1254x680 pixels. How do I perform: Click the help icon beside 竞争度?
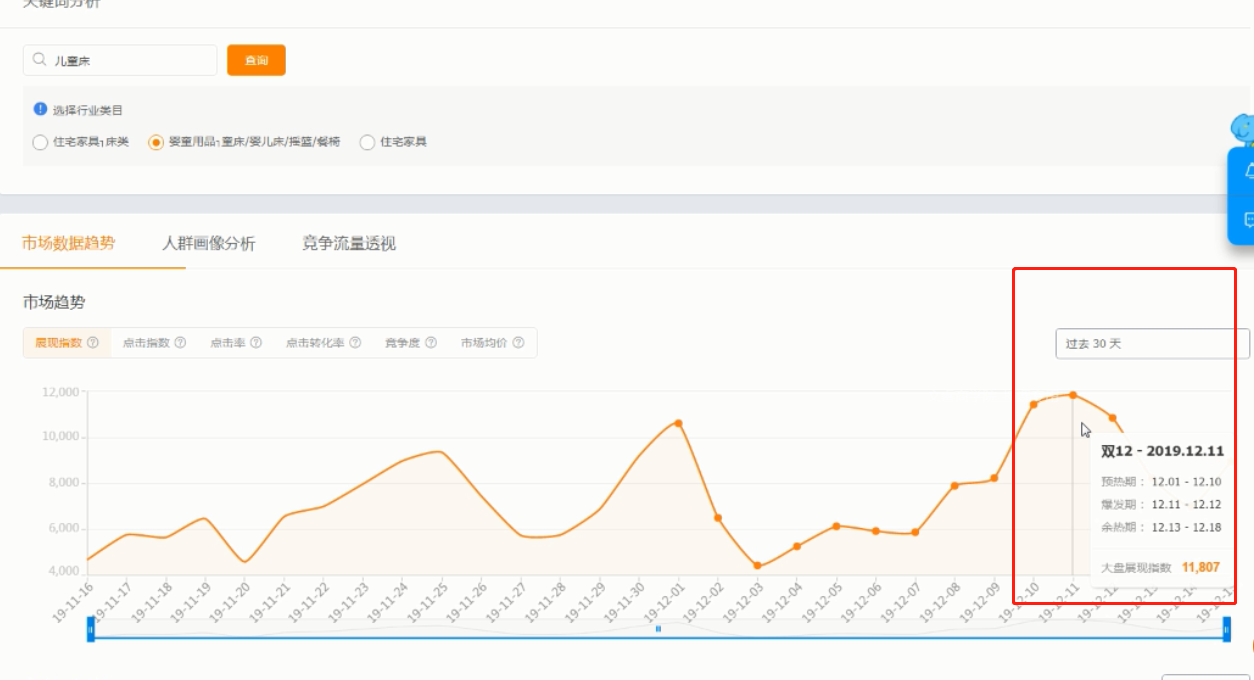coord(431,343)
